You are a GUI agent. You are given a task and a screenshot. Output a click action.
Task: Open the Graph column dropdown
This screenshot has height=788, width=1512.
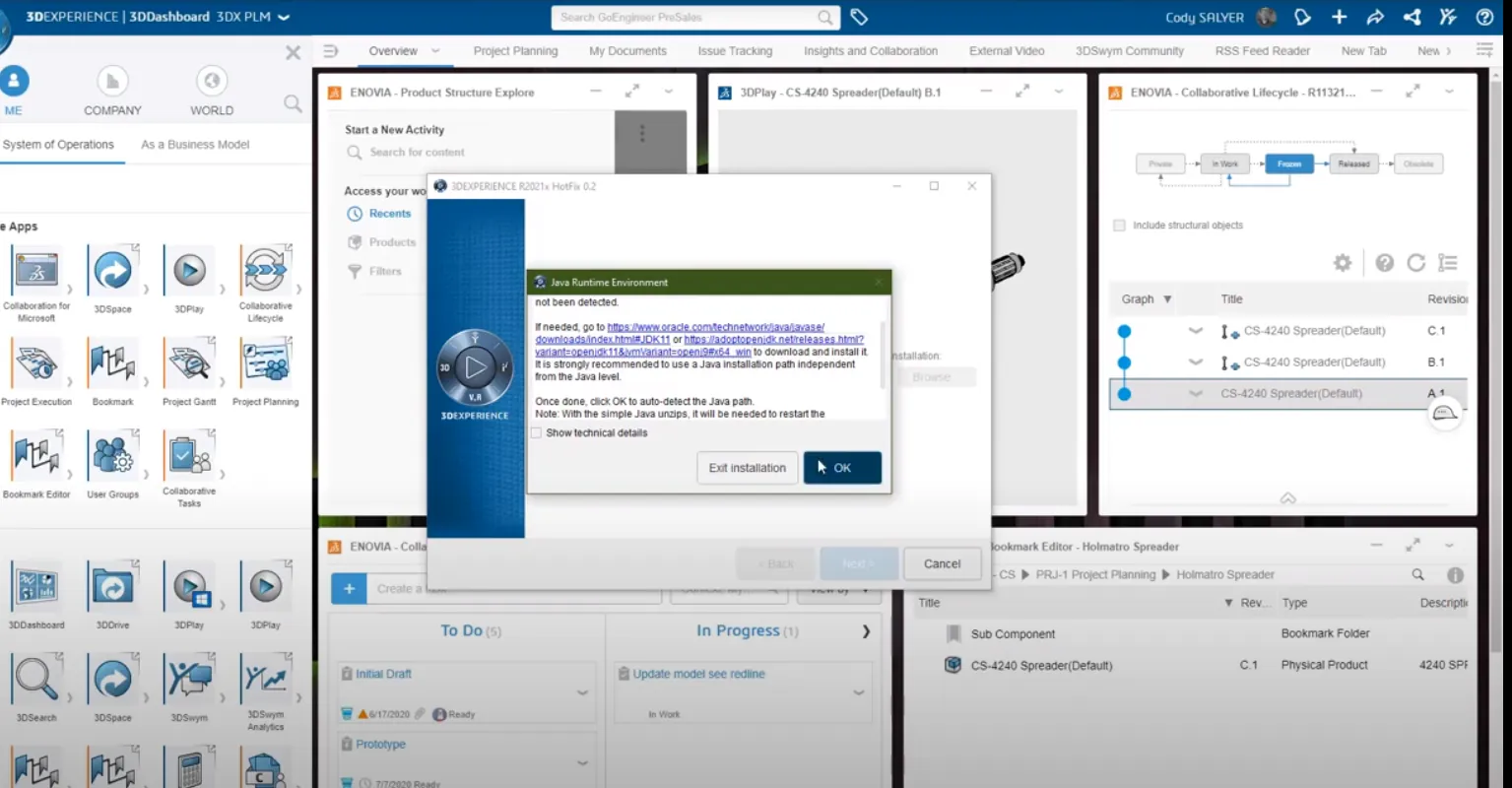coord(1167,299)
